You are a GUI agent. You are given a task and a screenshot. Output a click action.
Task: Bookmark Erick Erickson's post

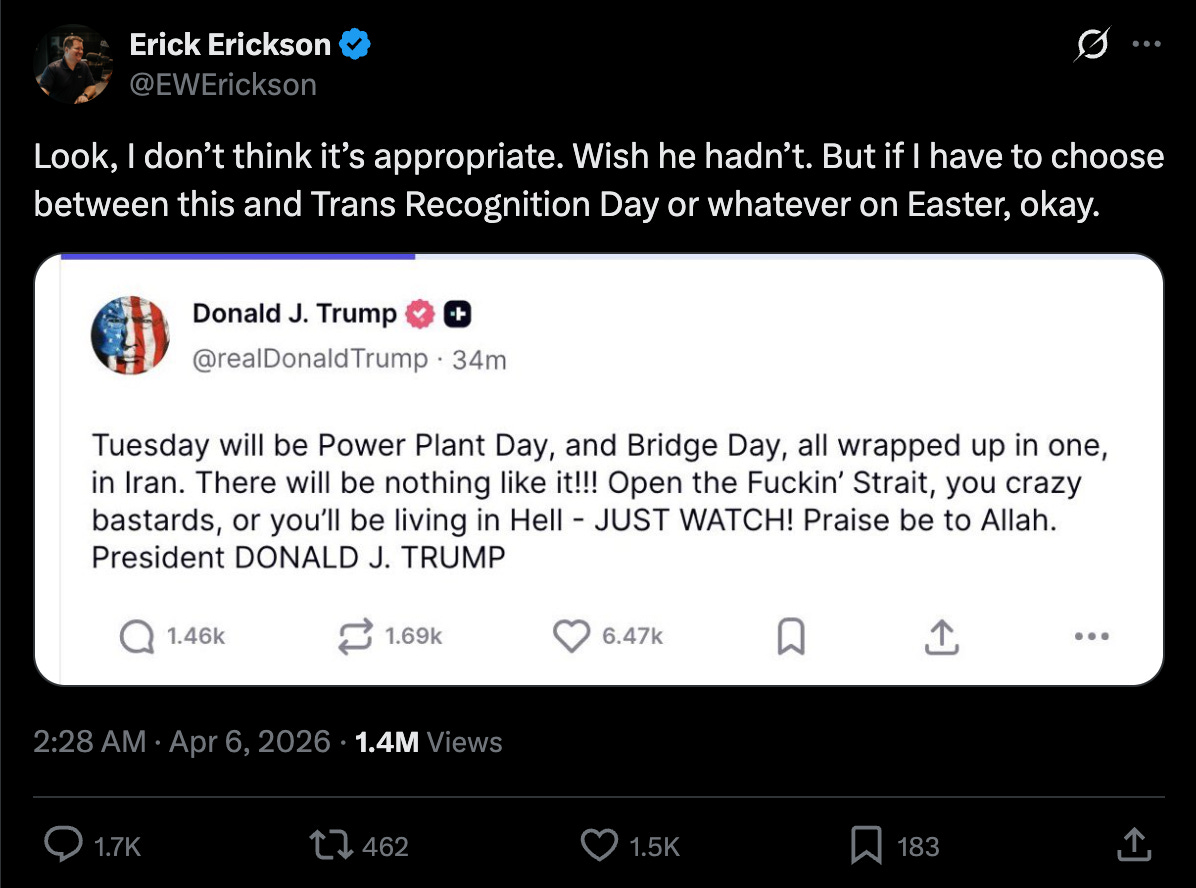pos(867,845)
